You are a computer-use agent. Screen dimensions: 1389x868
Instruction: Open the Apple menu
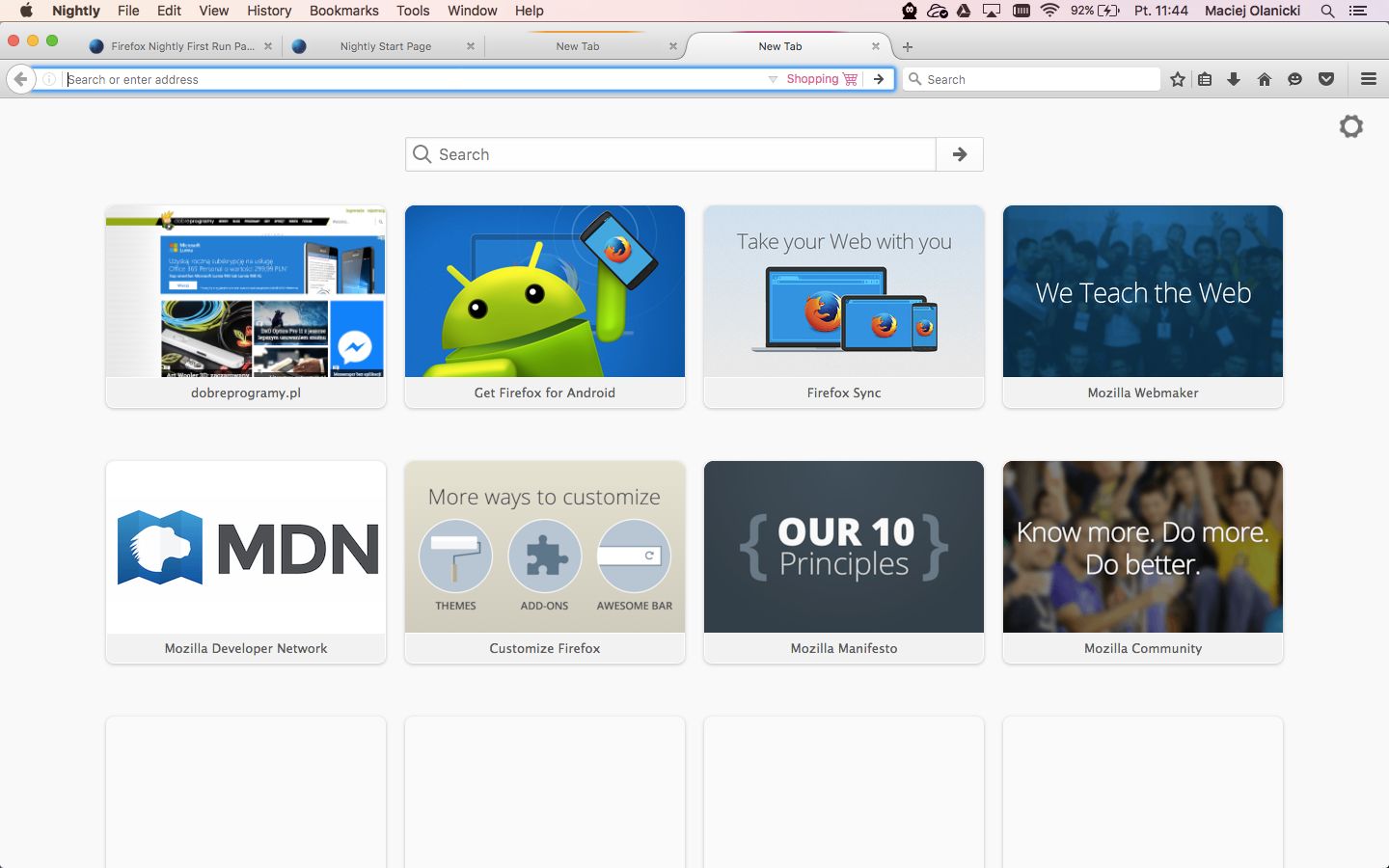point(26,11)
